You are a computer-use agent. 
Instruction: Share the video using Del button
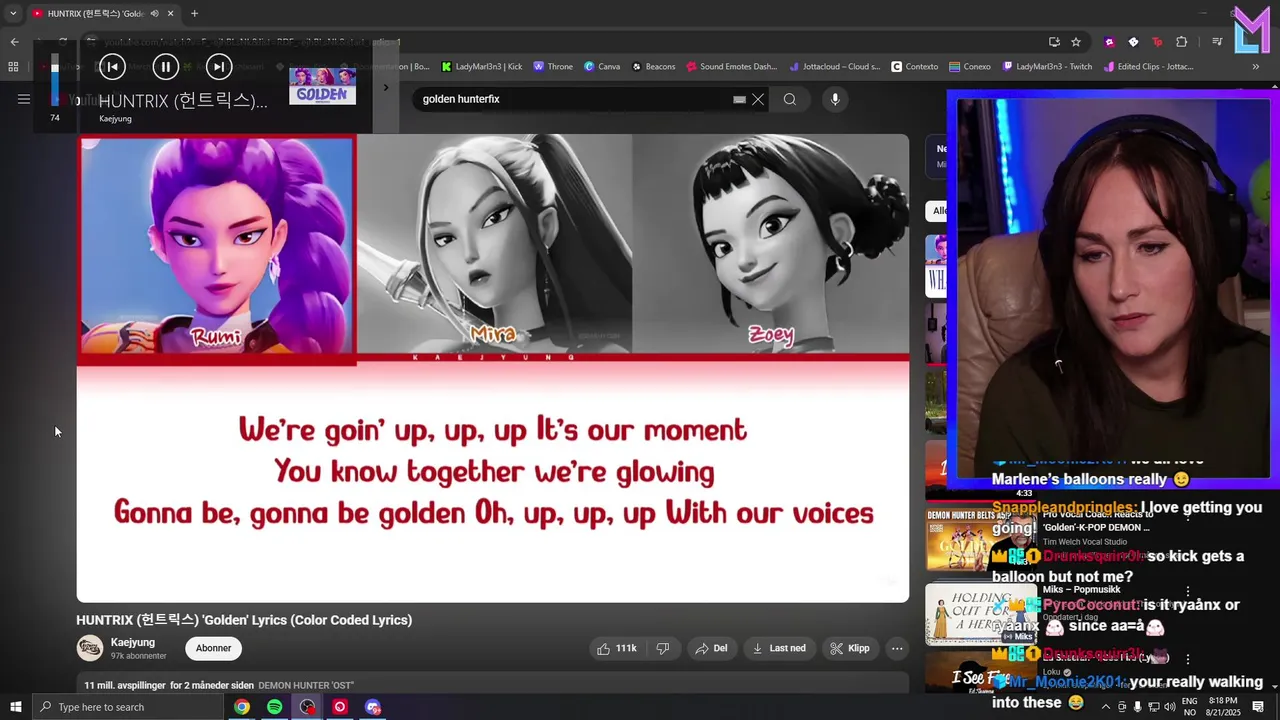pos(711,648)
